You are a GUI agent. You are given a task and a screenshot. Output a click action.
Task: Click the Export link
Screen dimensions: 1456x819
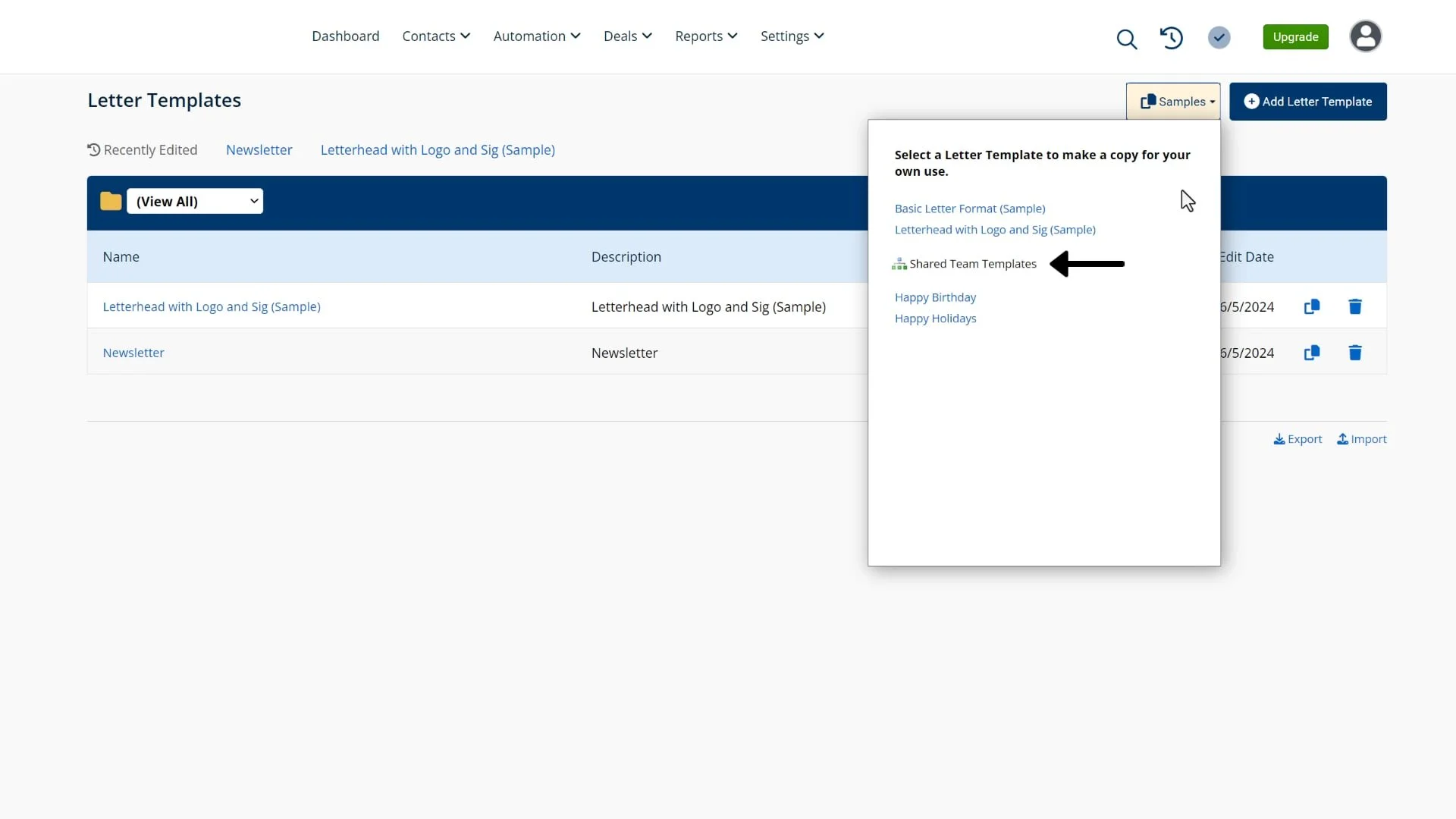(1298, 439)
